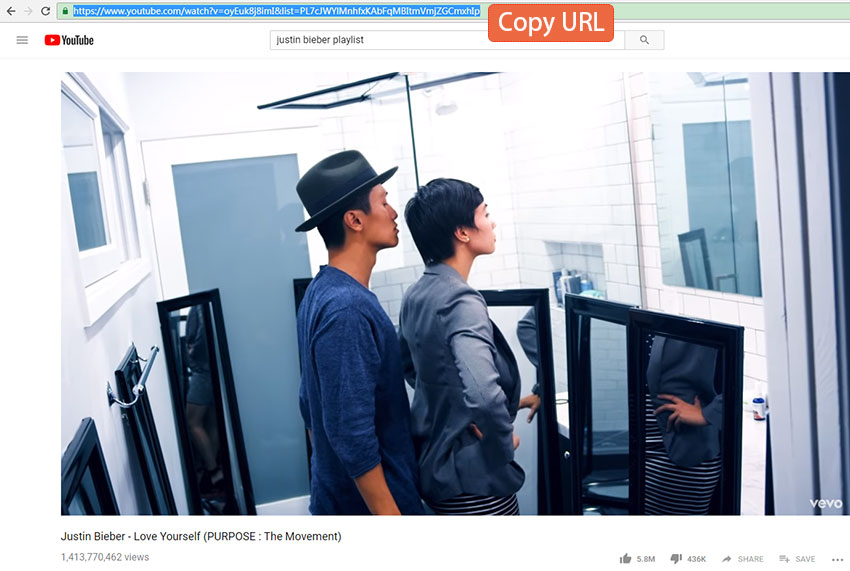Viewport: 850px width, 571px height.
Task: Click the green padlock security icon
Action: (x=65, y=11)
